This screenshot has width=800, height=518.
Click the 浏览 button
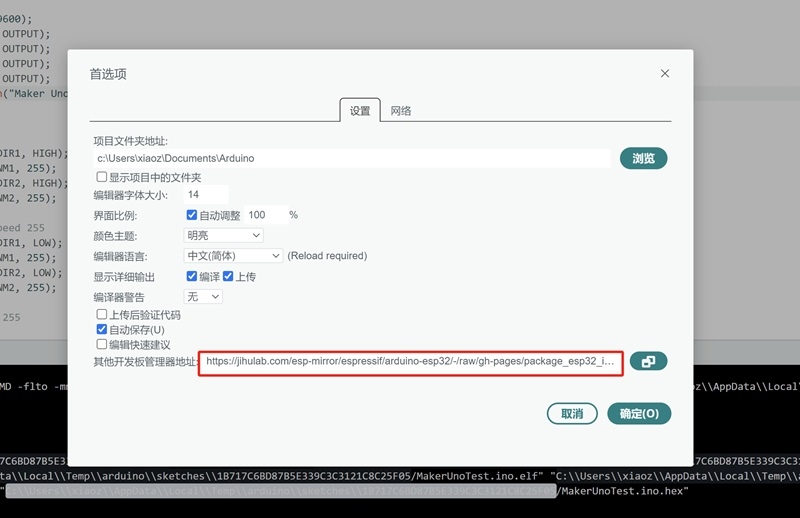643,158
